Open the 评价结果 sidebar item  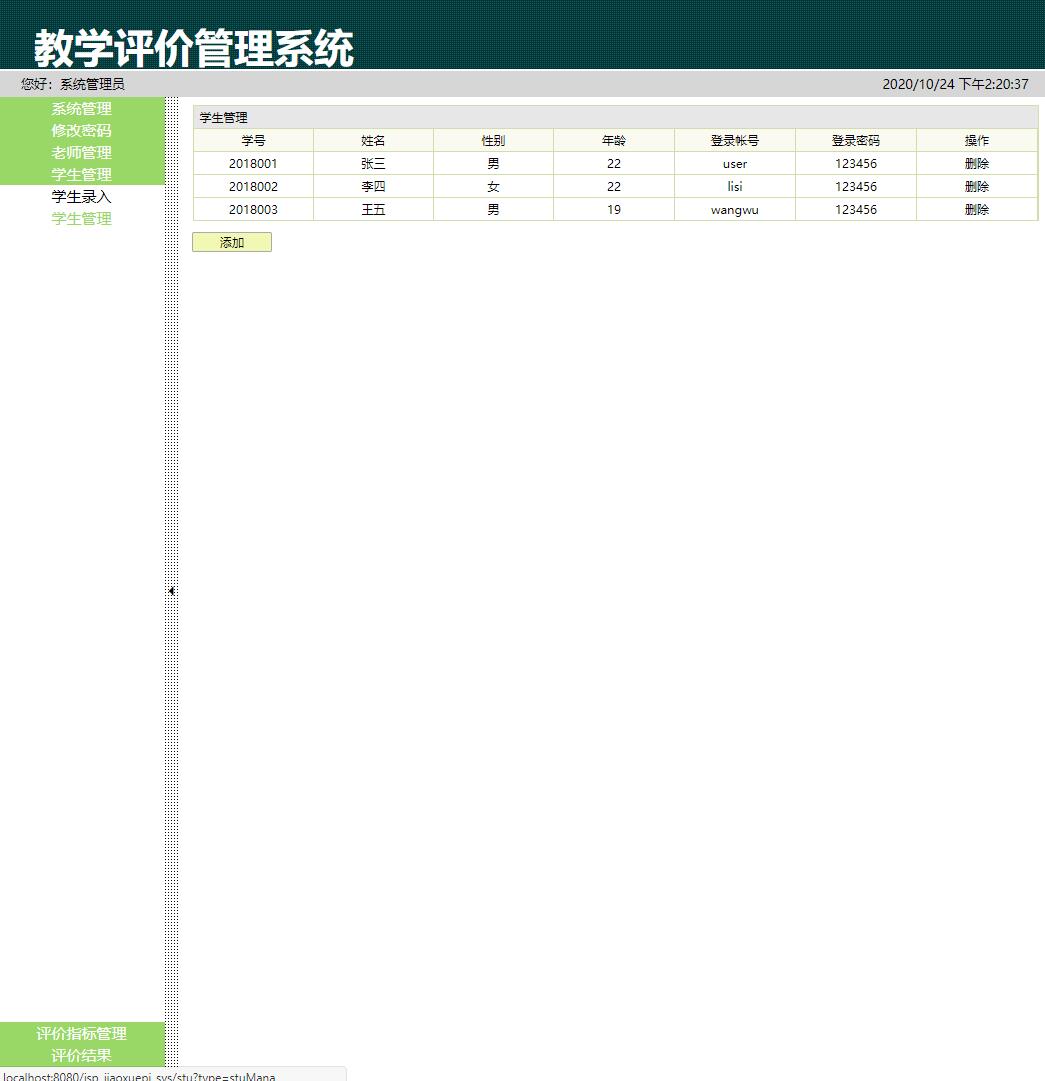82,1055
